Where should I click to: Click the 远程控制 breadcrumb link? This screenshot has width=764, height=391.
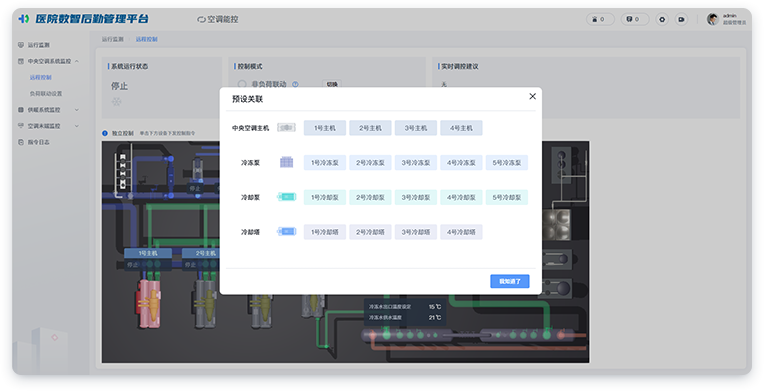click(147, 39)
